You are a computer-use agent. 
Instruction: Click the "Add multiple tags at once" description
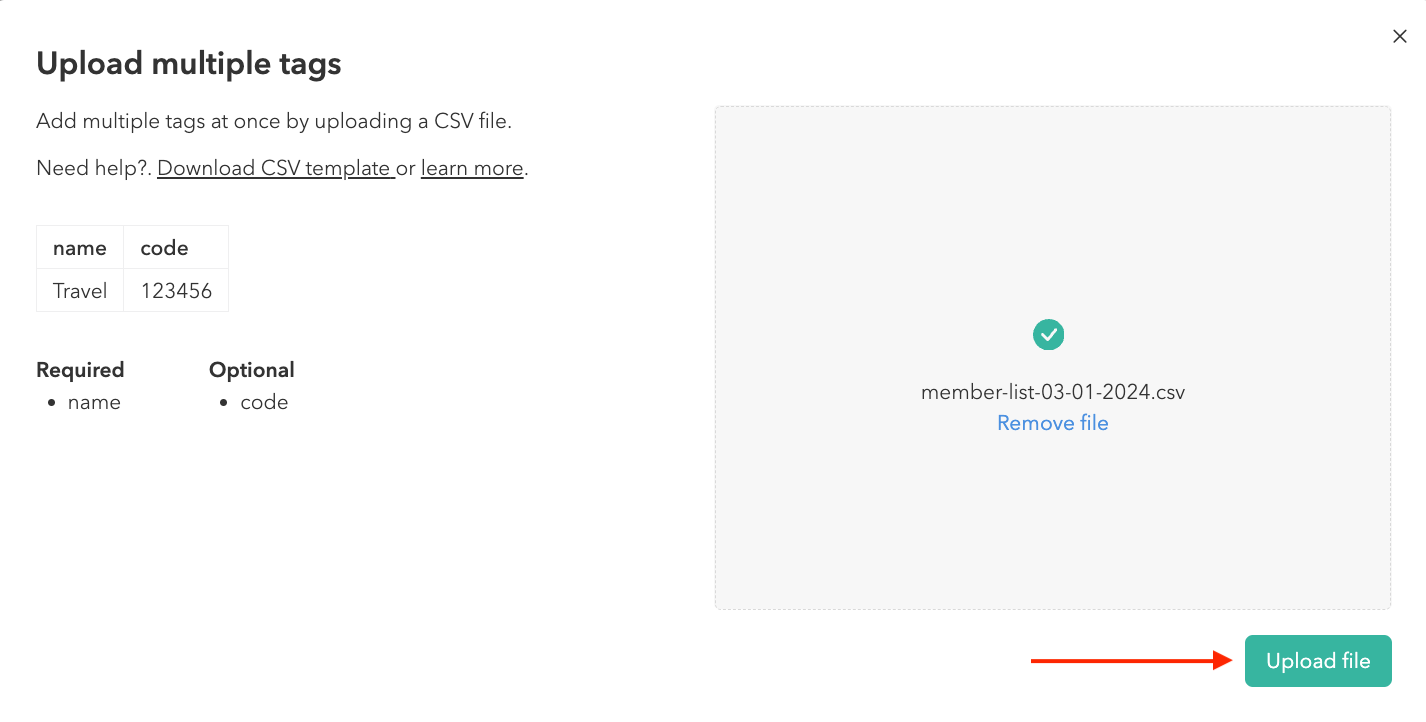(273, 122)
